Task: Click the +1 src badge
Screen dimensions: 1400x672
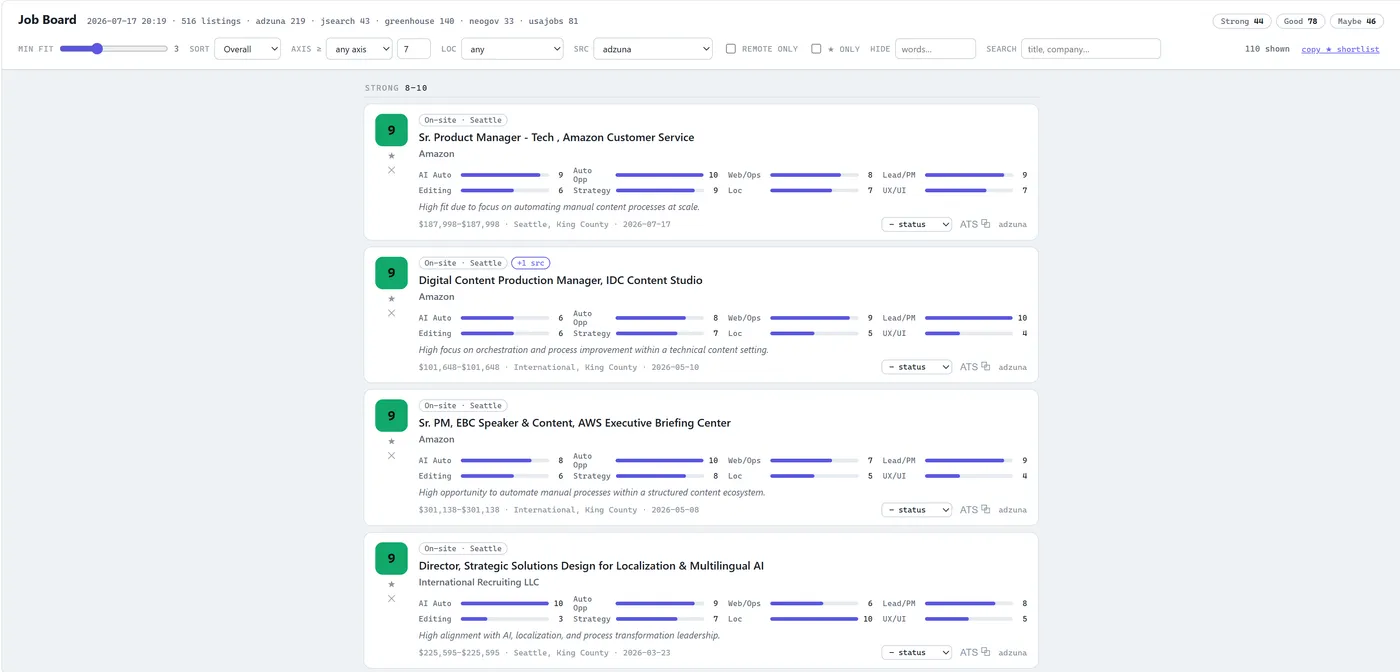Action: pyautogui.click(x=530, y=263)
